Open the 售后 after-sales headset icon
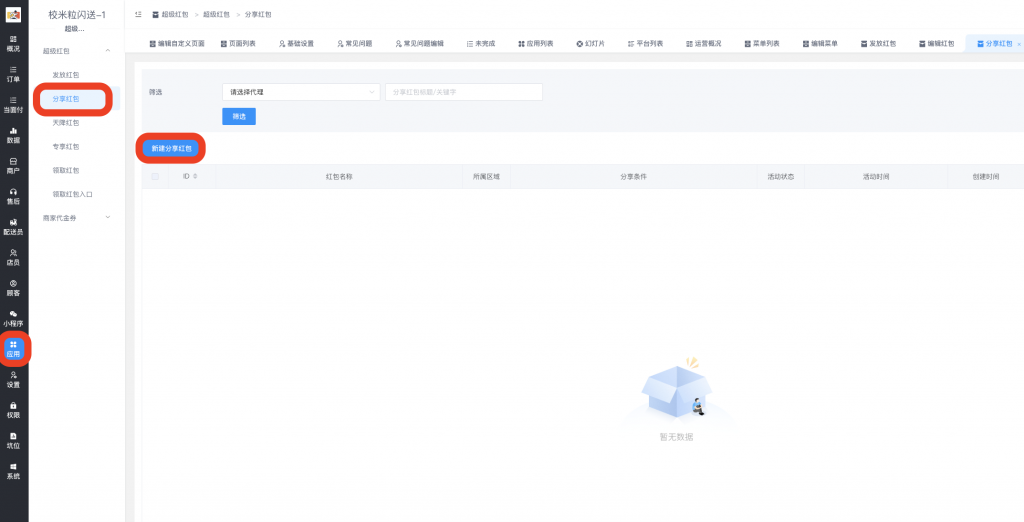1024x522 pixels. [x=13, y=196]
